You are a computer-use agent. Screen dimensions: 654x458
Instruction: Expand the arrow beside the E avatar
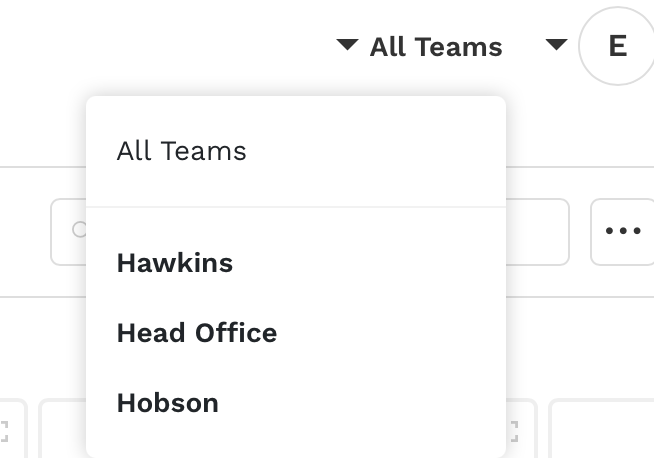tap(556, 45)
